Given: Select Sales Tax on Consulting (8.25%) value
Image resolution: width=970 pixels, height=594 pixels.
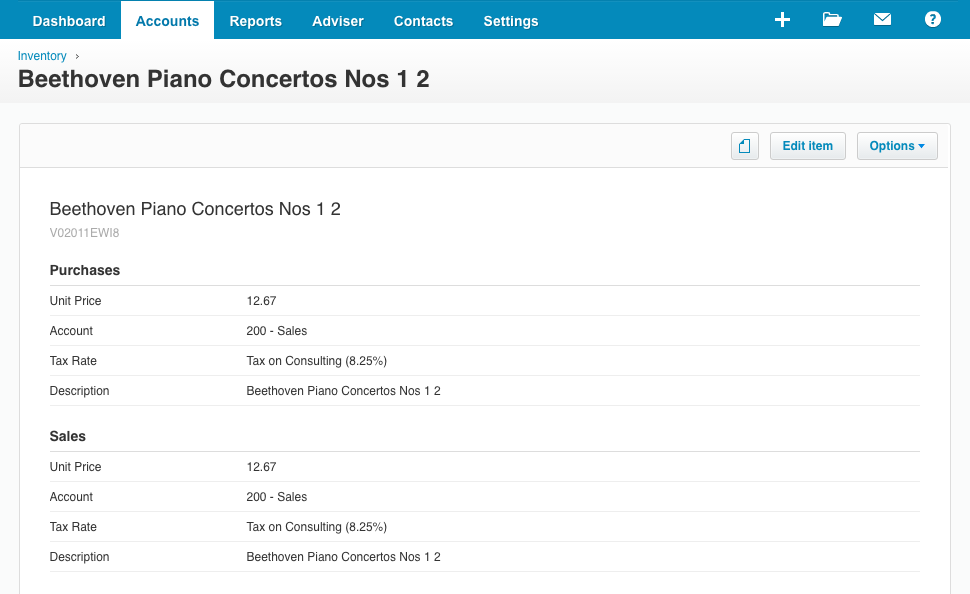Looking at the screenshot, I should [x=317, y=527].
